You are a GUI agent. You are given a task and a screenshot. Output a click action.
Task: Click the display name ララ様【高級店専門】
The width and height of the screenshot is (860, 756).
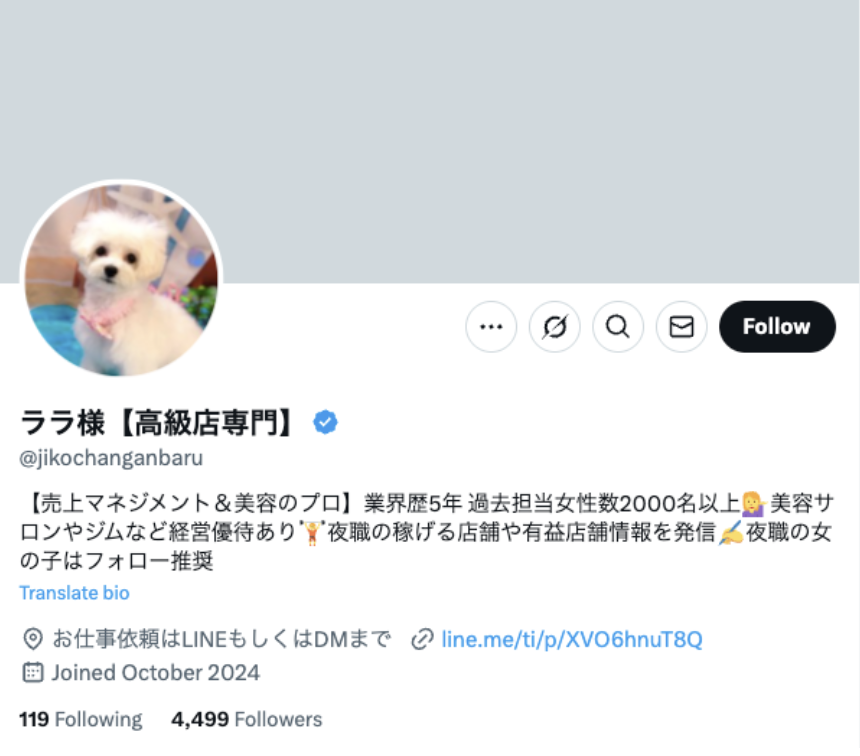point(158,422)
